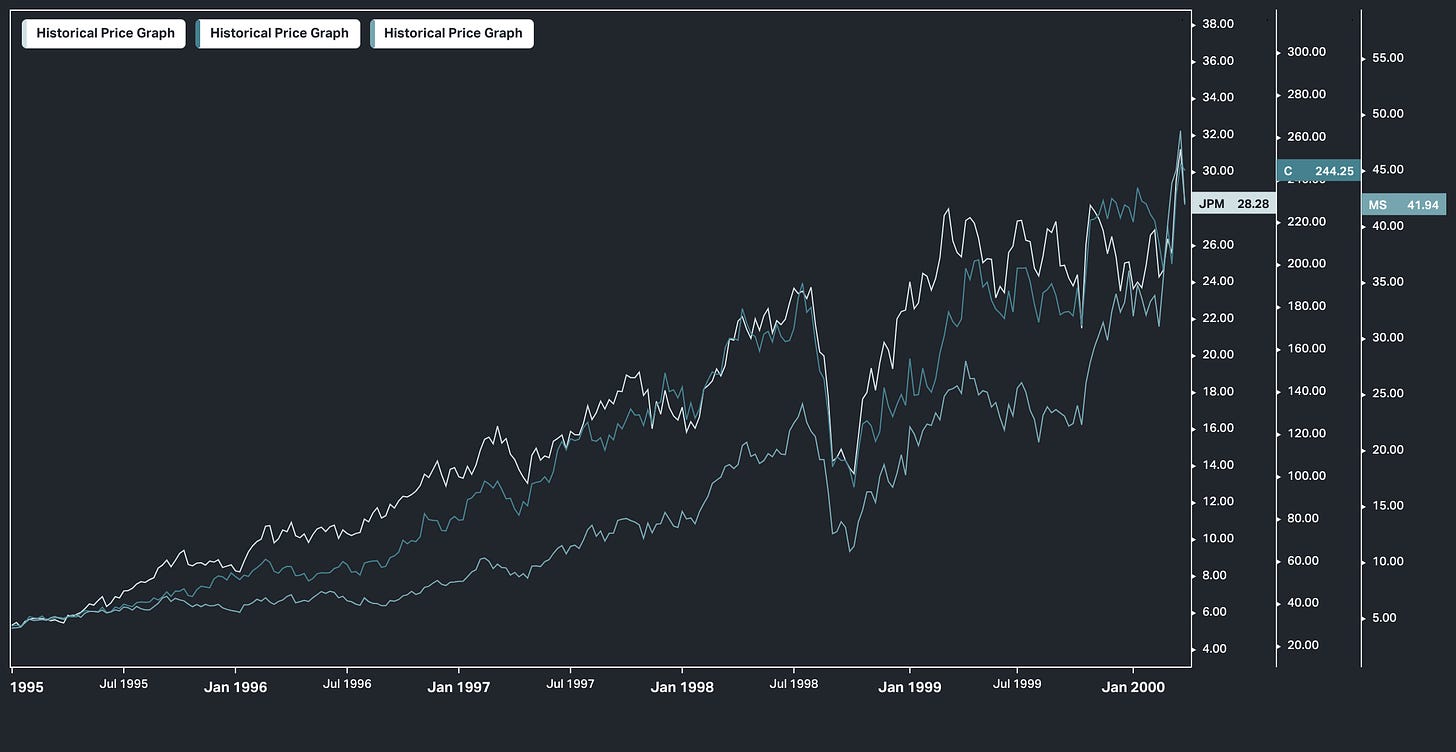Click the 'Jan 1996' date label
The image size is (1456, 752).
[x=235, y=687]
